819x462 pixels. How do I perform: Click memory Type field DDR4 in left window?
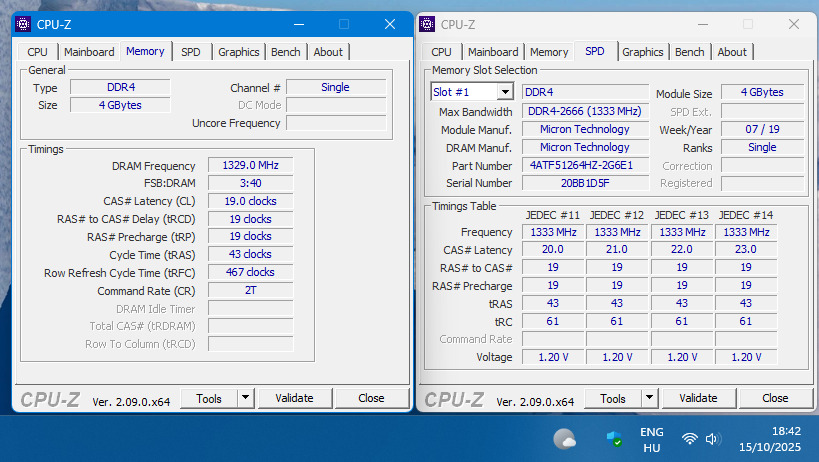pos(121,87)
